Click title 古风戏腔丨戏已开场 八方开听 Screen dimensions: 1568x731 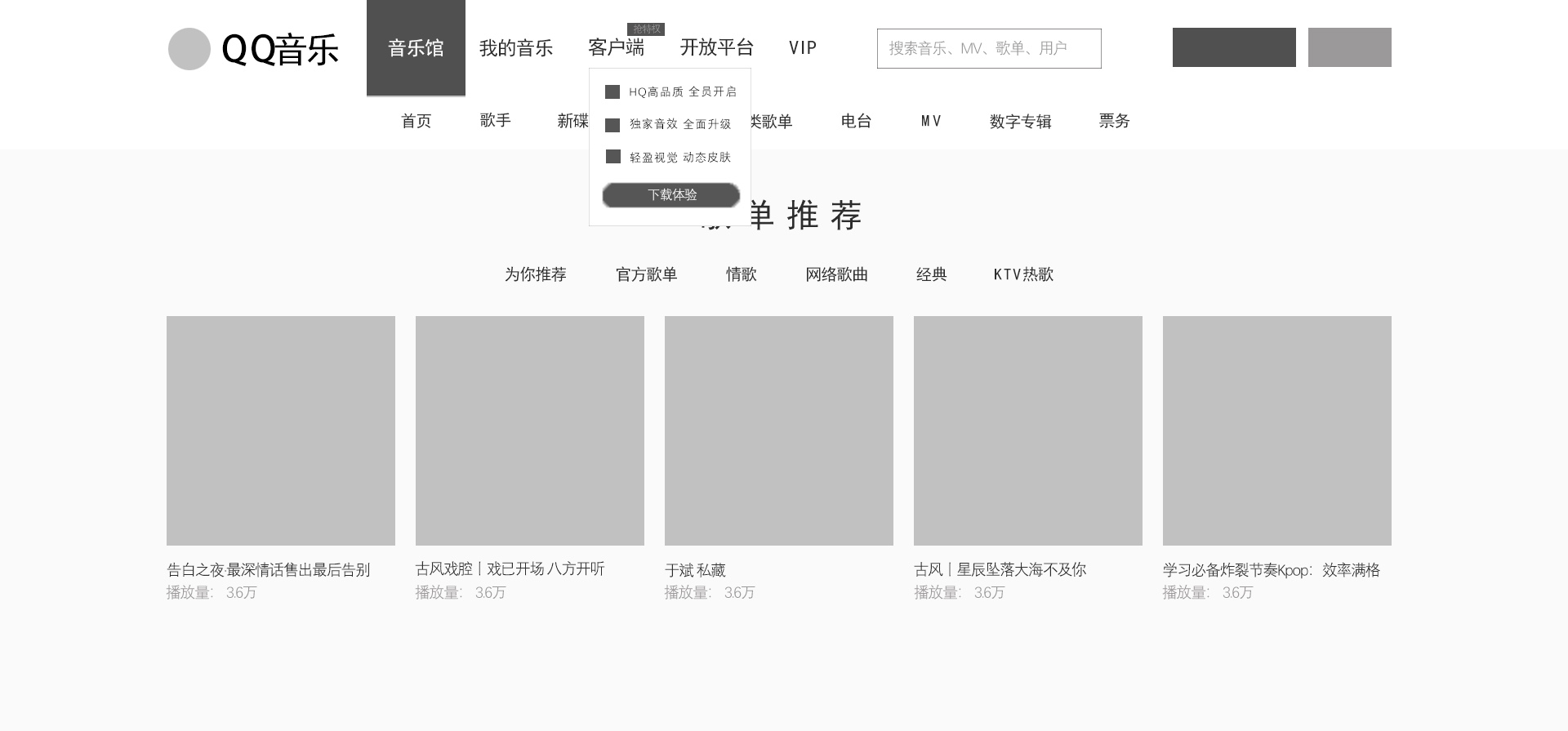pos(510,569)
